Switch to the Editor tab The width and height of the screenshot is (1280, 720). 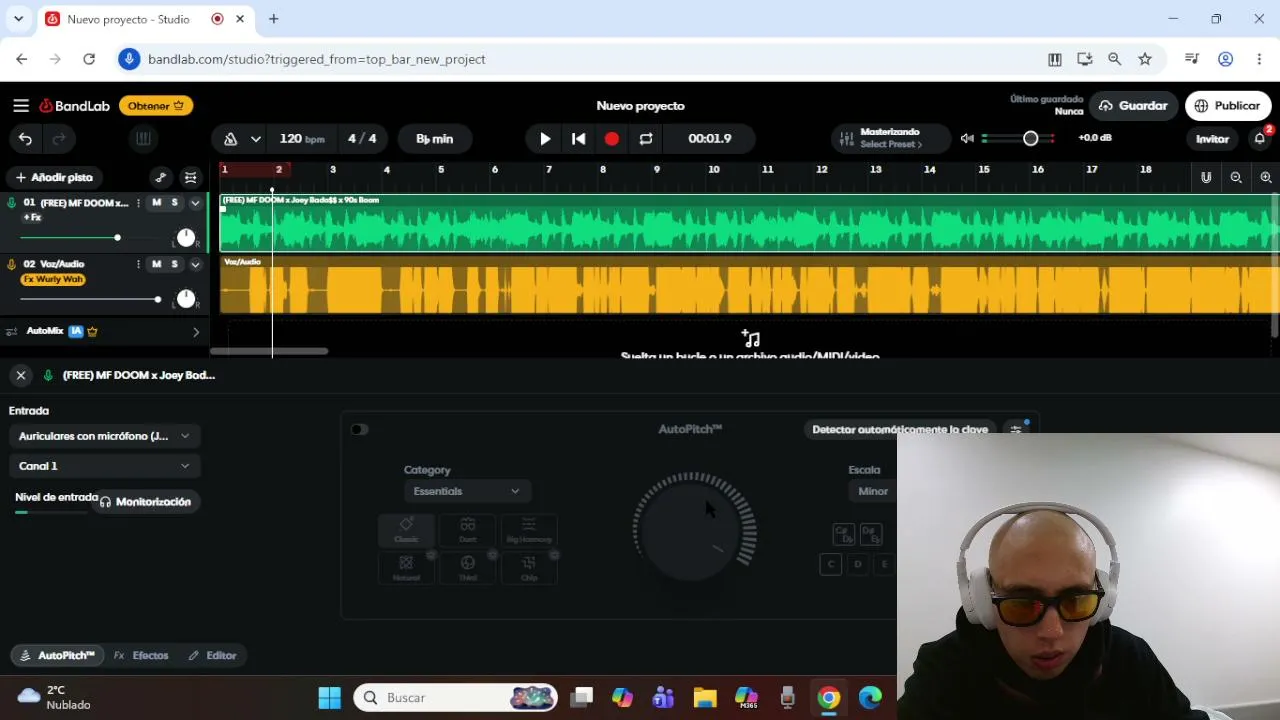coord(212,655)
